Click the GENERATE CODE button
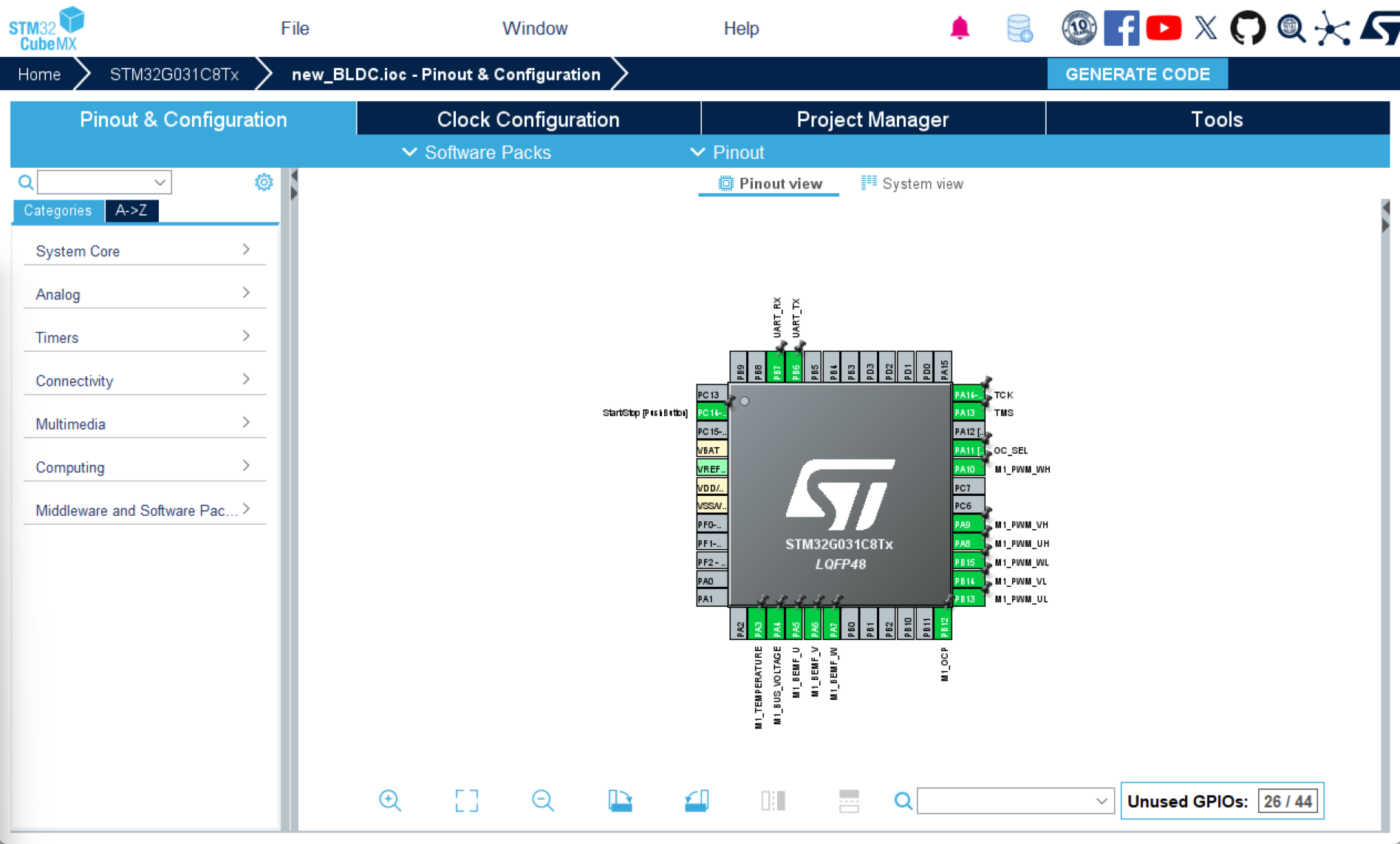 coord(1137,74)
